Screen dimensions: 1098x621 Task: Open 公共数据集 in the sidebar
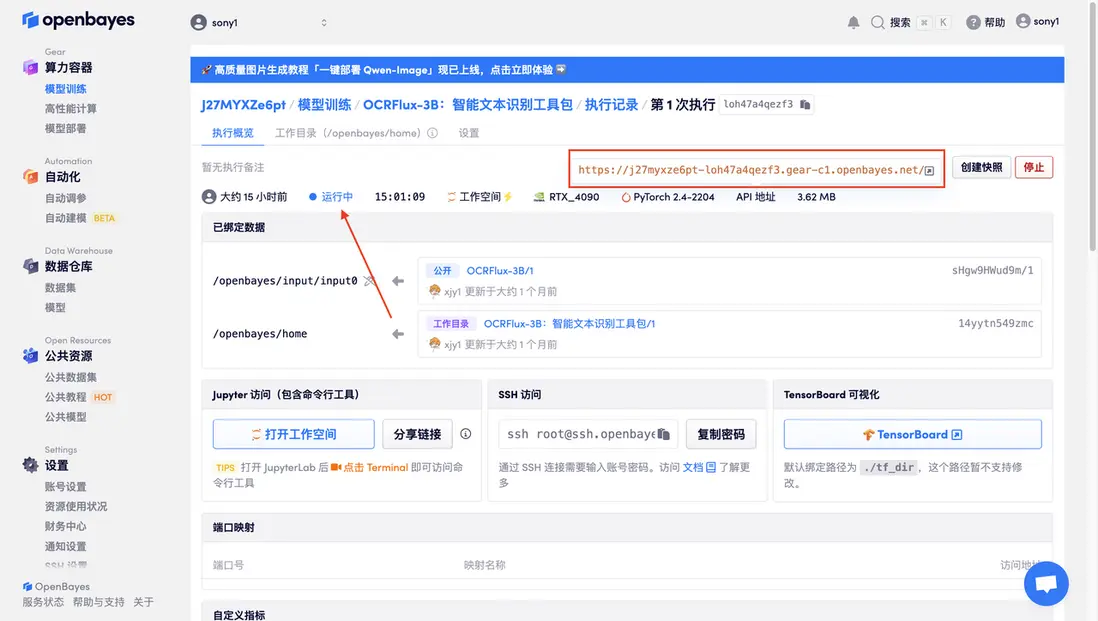click(x=71, y=377)
